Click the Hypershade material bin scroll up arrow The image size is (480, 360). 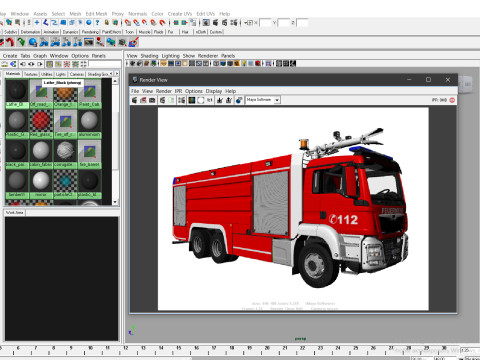(115, 81)
